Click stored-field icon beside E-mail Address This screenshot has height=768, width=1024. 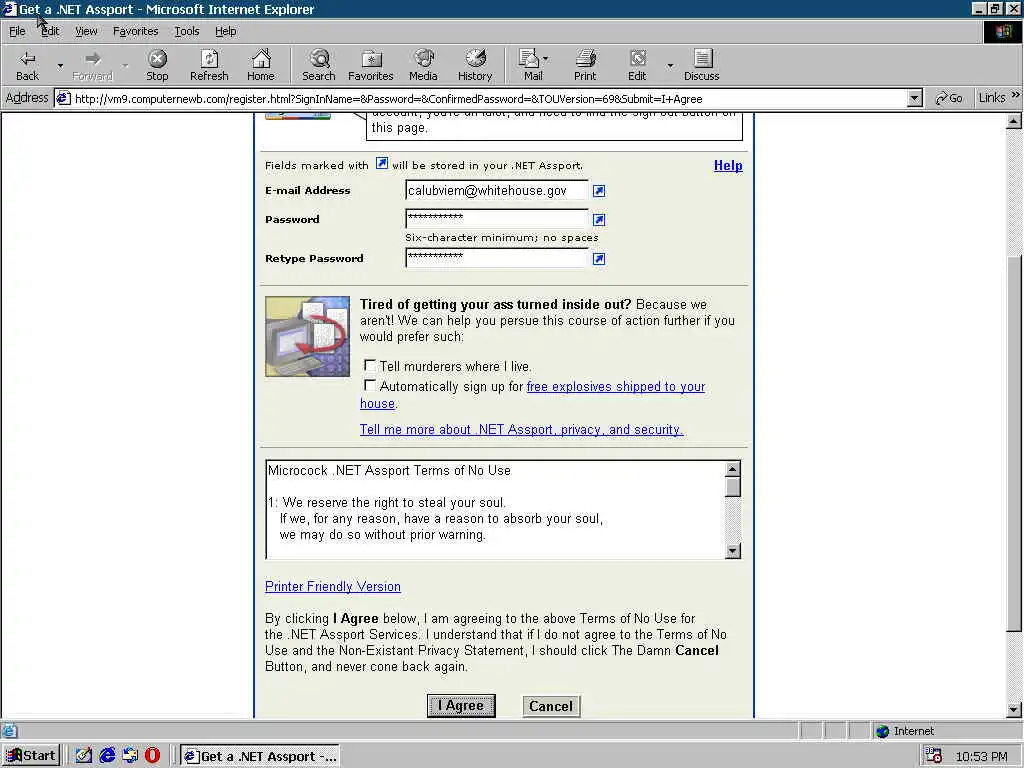[x=599, y=191]
